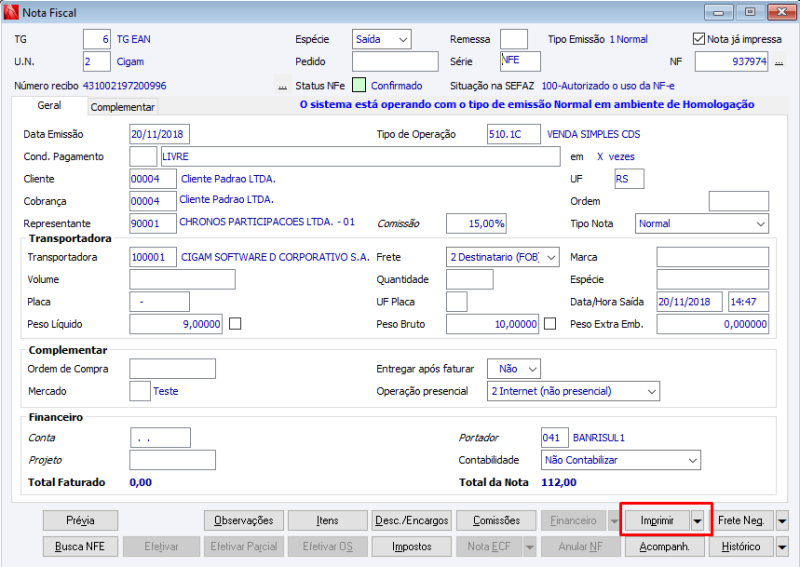
Task: Click the Conta input field
Action: [160, 437]
